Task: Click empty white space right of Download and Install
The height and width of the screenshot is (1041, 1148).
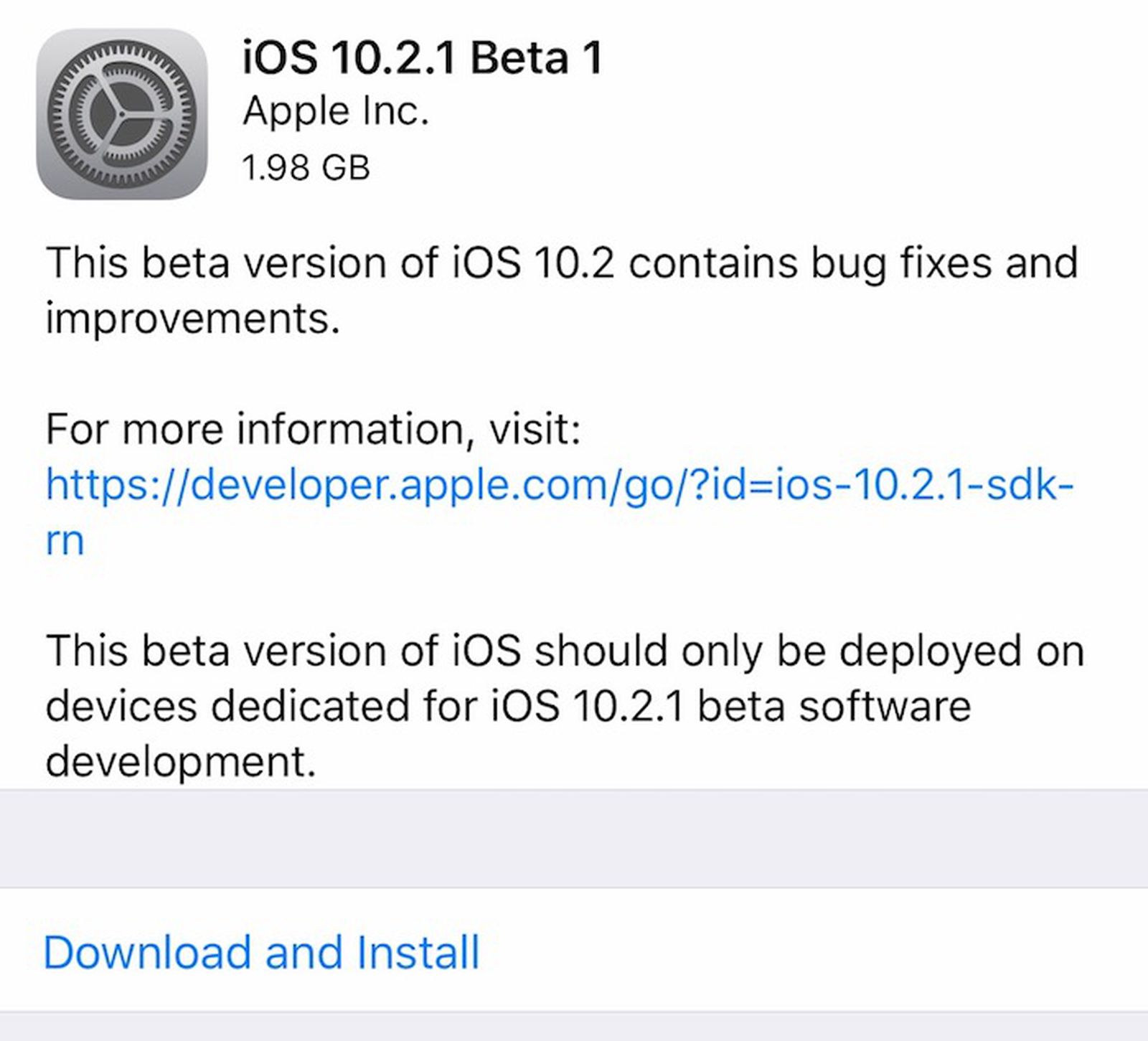Action: click(x=825, y=952)
